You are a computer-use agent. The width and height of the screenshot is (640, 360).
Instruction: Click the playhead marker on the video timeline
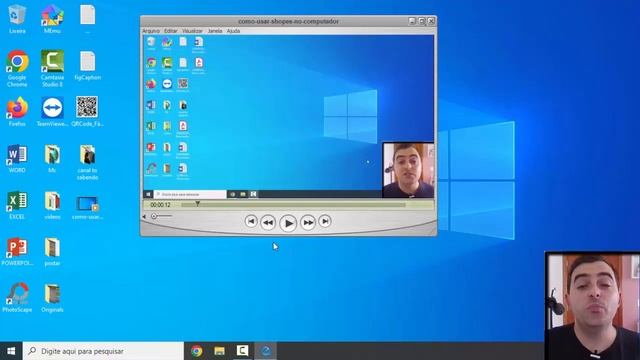pos(198,203)
